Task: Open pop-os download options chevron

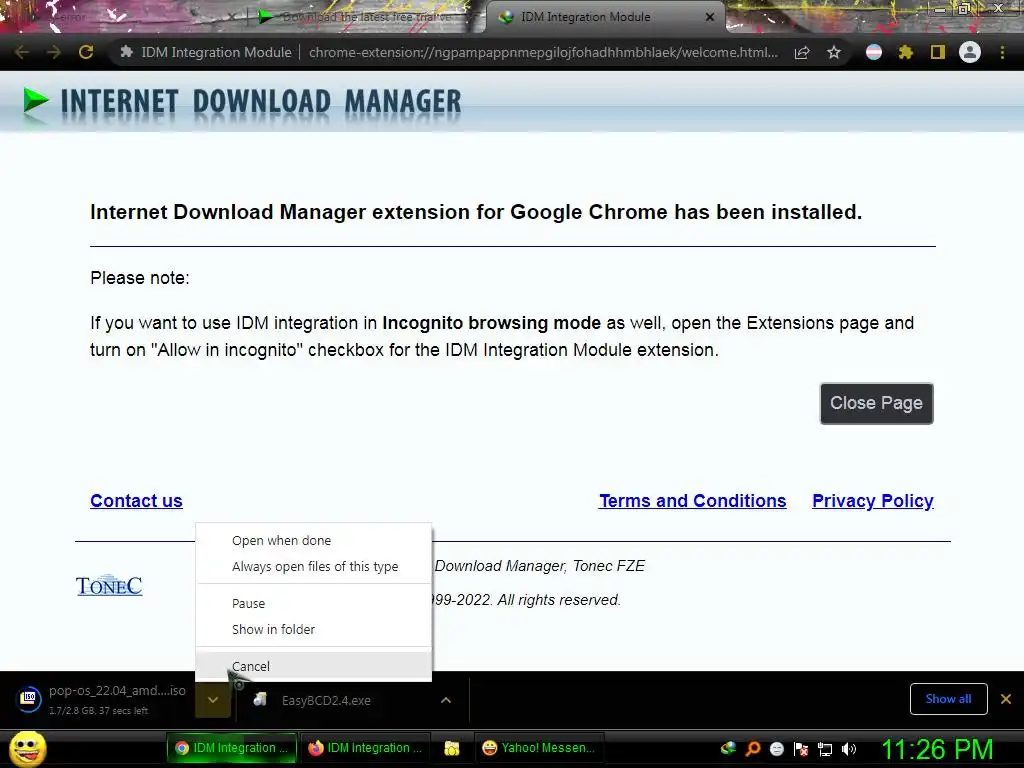Action: (213, 700)
